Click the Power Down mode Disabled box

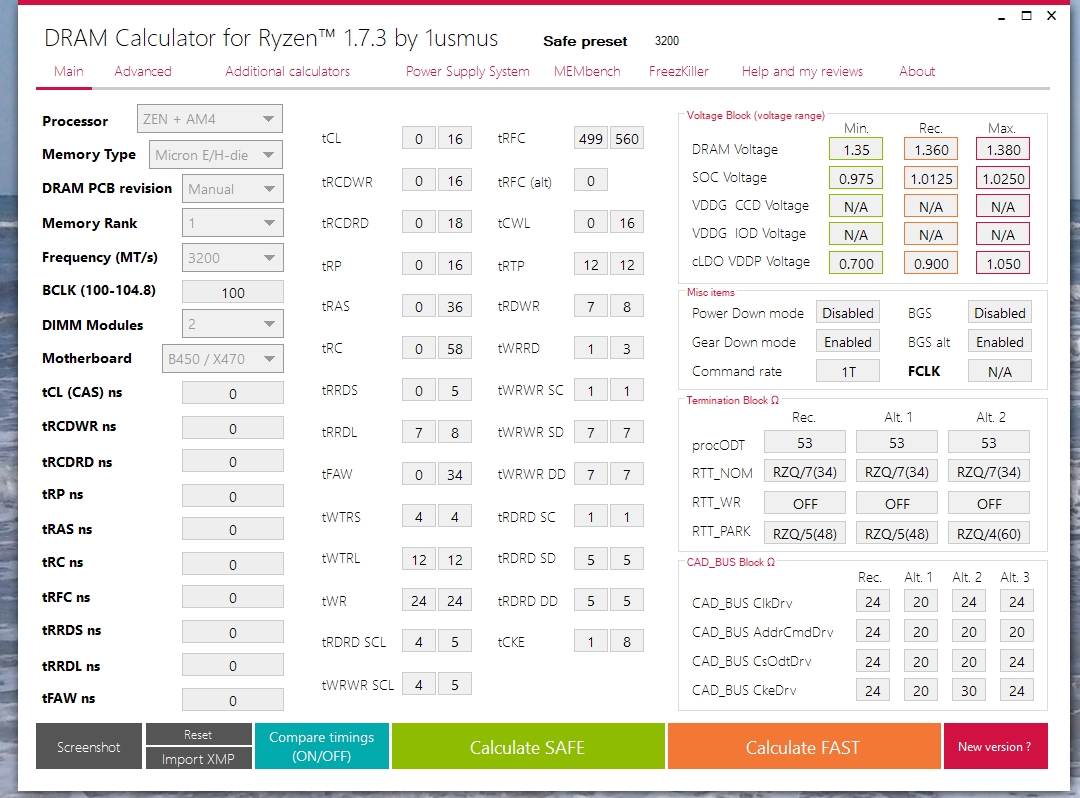click(x=848, y=313)
